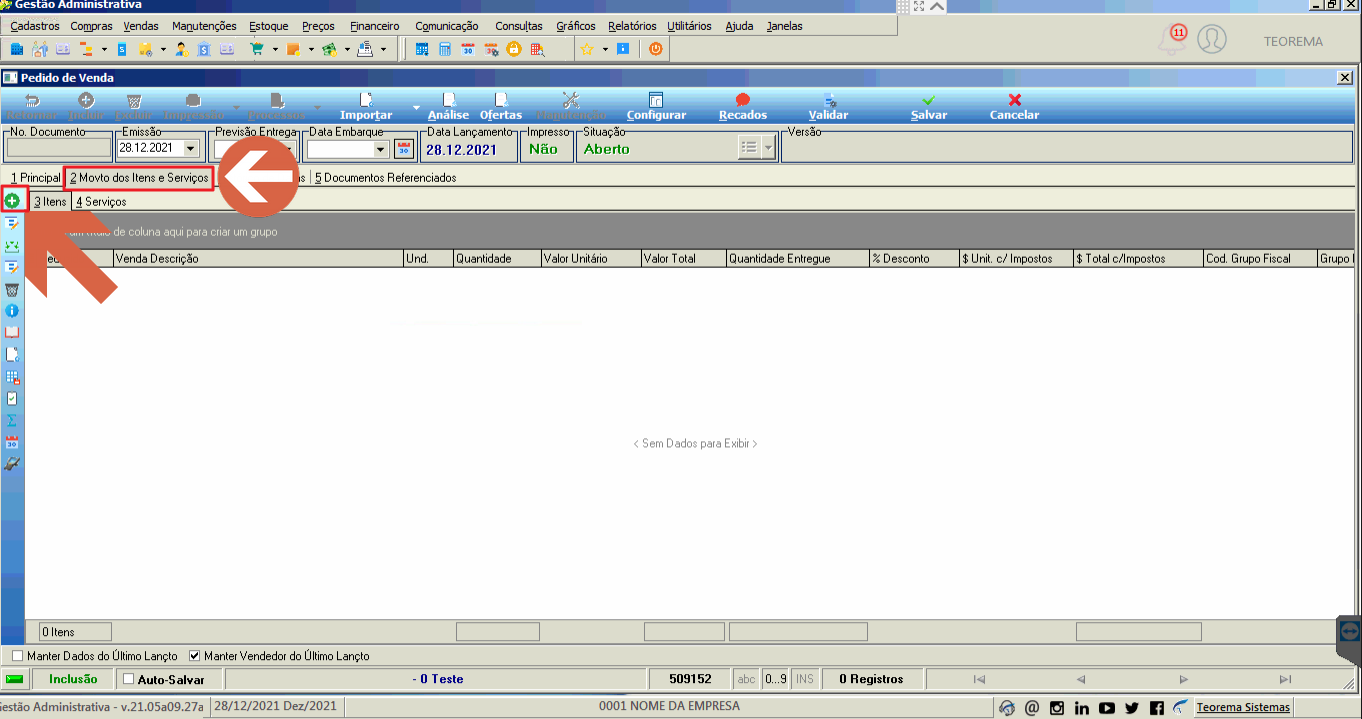Open the Teorema Sistemas link

[1243, 708]
